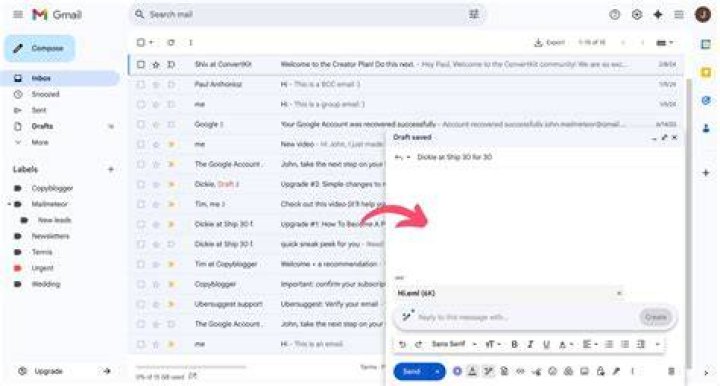Open Contacts side panel icon

pos(706,129)
